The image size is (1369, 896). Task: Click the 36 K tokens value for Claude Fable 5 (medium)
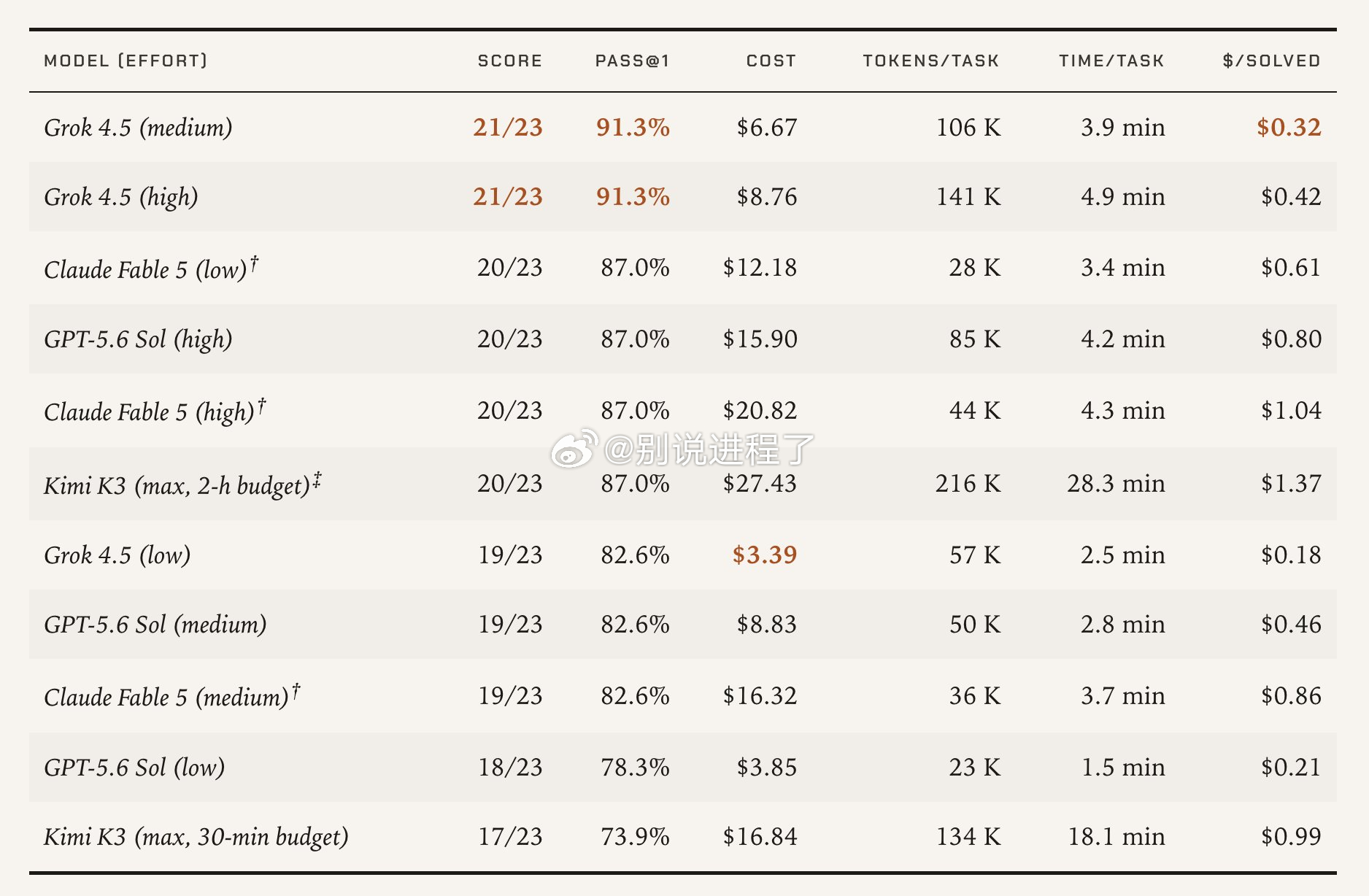[x=975, y=696]
